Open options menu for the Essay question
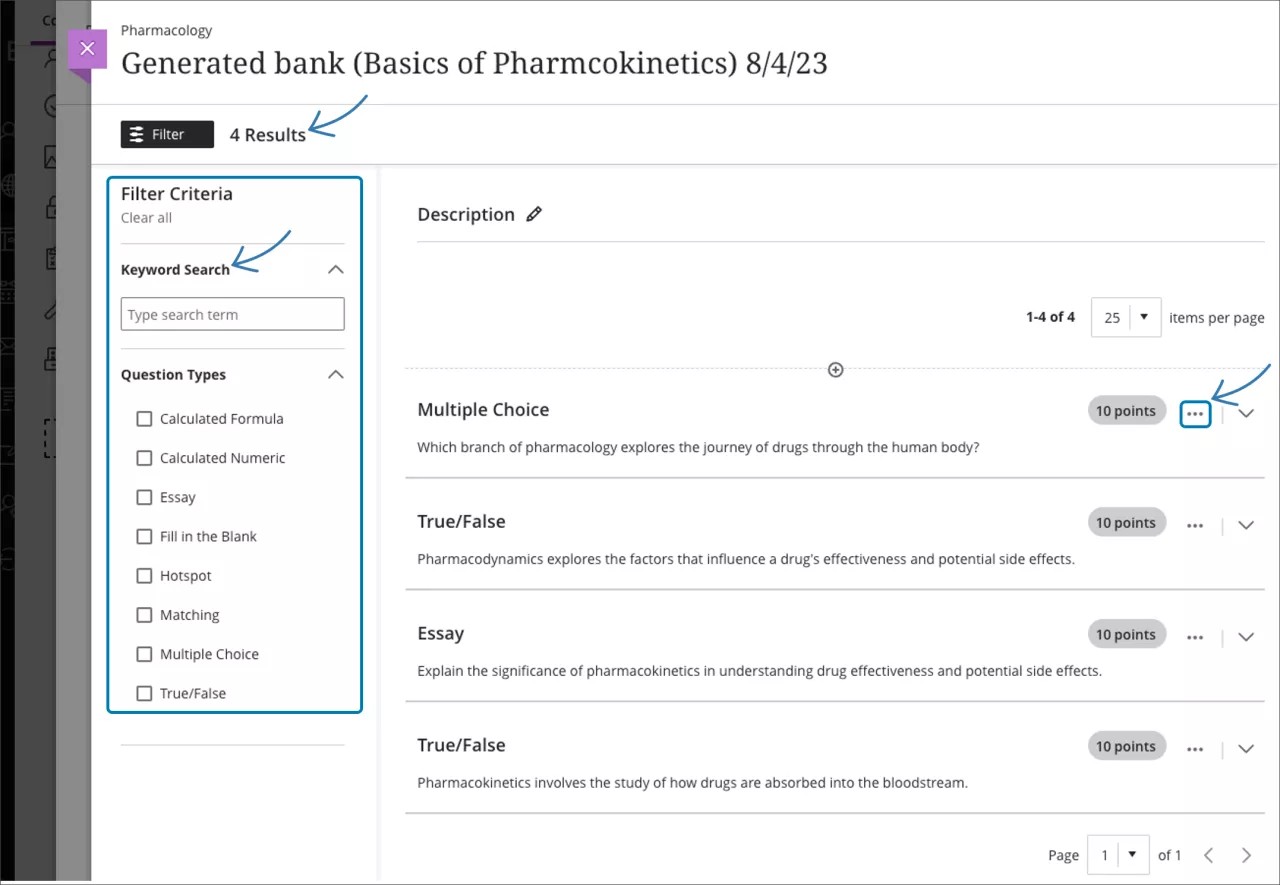 (1195, 636)
